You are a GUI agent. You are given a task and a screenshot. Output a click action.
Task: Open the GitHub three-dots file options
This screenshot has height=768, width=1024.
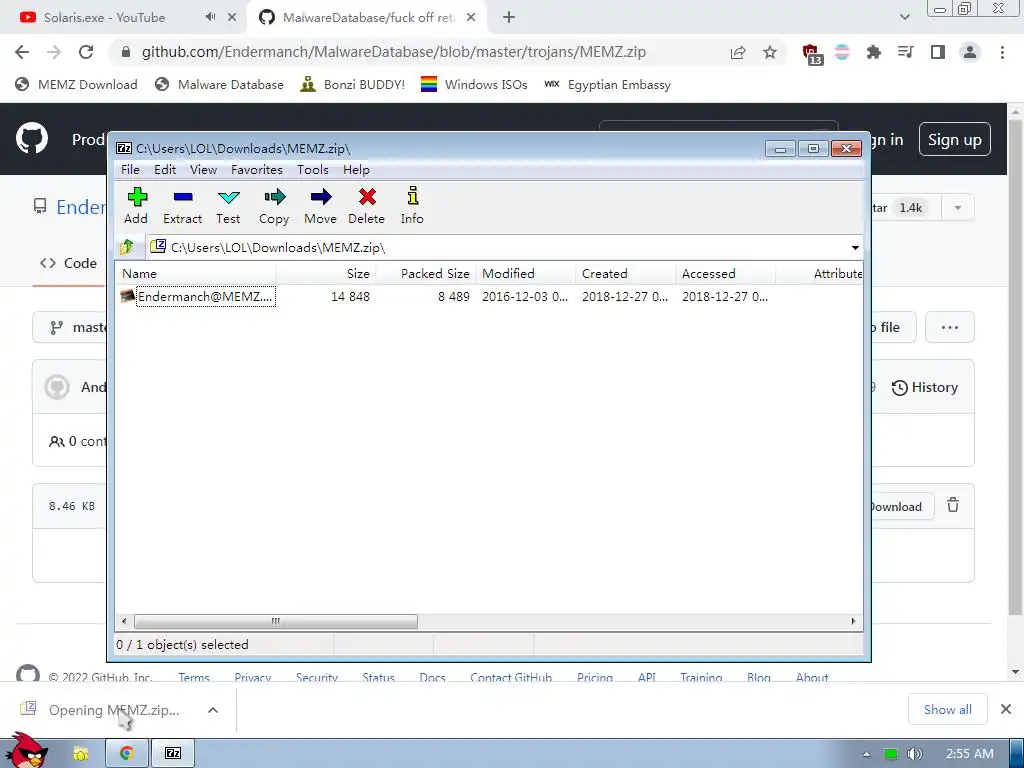click(x=950, y=327)
